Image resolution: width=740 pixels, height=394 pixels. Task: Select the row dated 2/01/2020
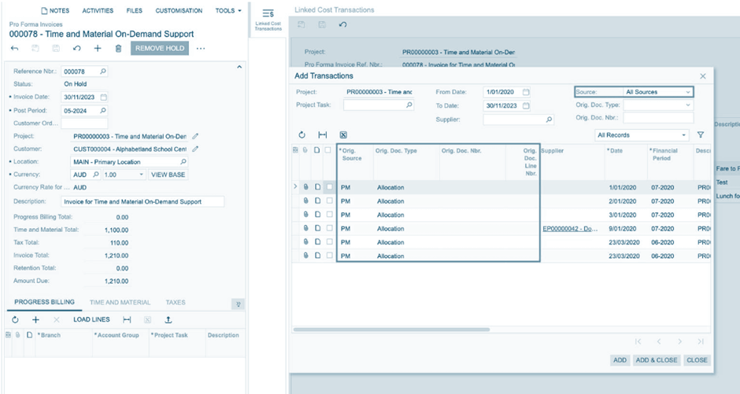pos(329,201)
